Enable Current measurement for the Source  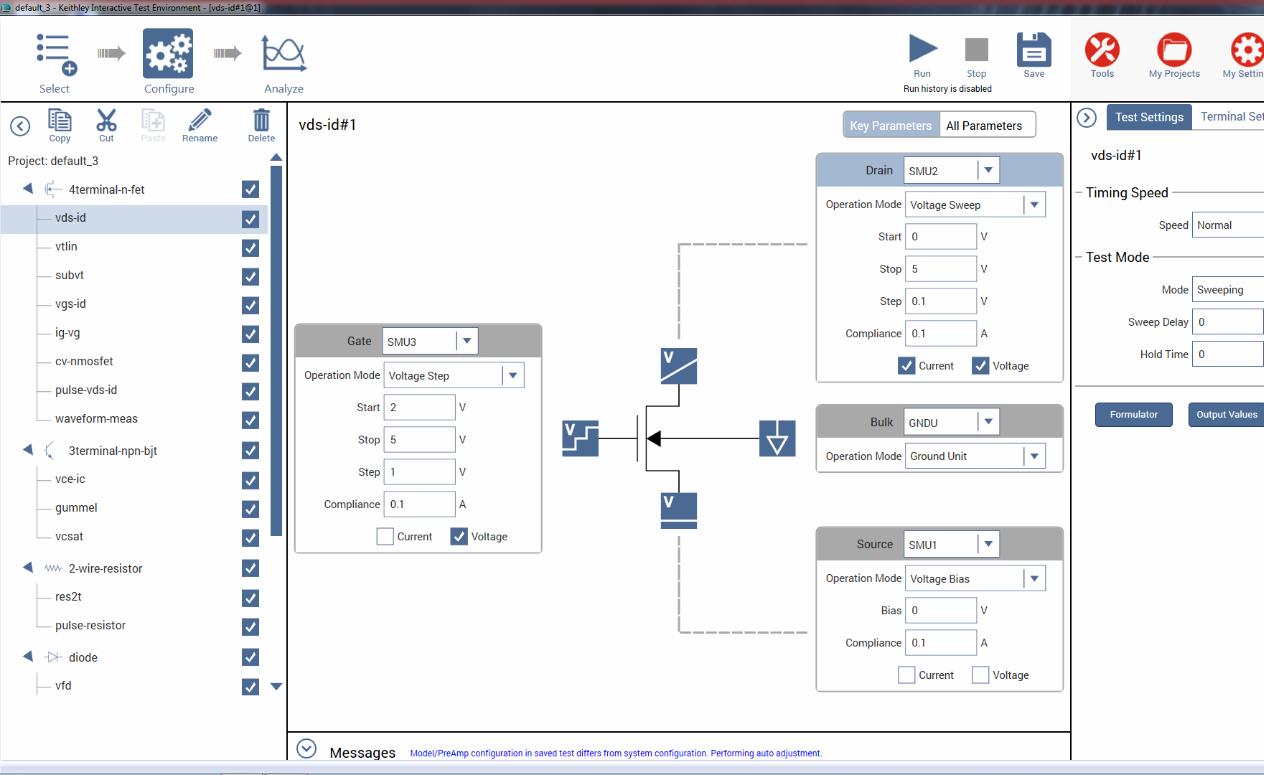pyautogui.click(x=907, y=675)
